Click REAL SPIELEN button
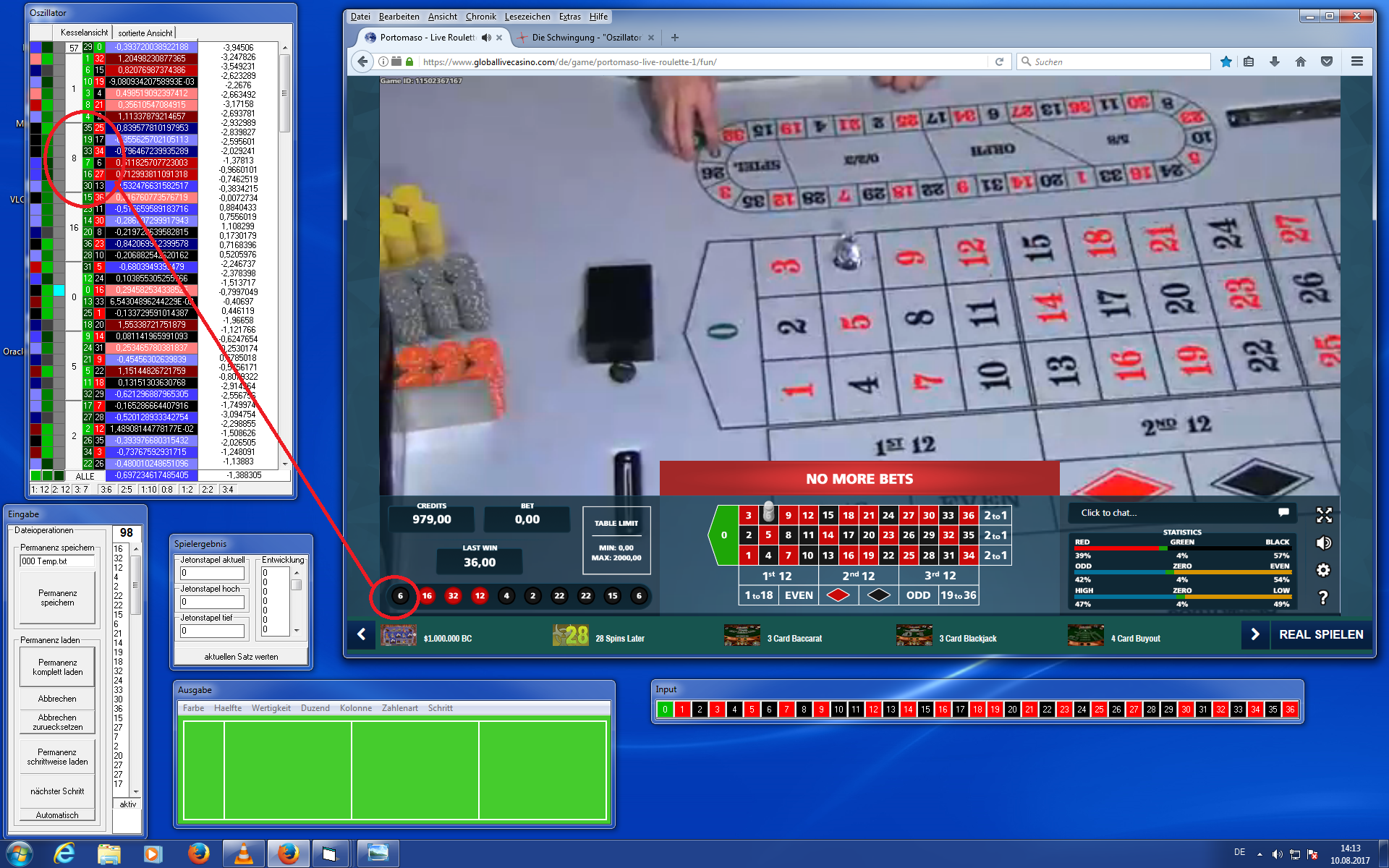The width and height of the screenshot is (1389, 868). point(1321,634)
